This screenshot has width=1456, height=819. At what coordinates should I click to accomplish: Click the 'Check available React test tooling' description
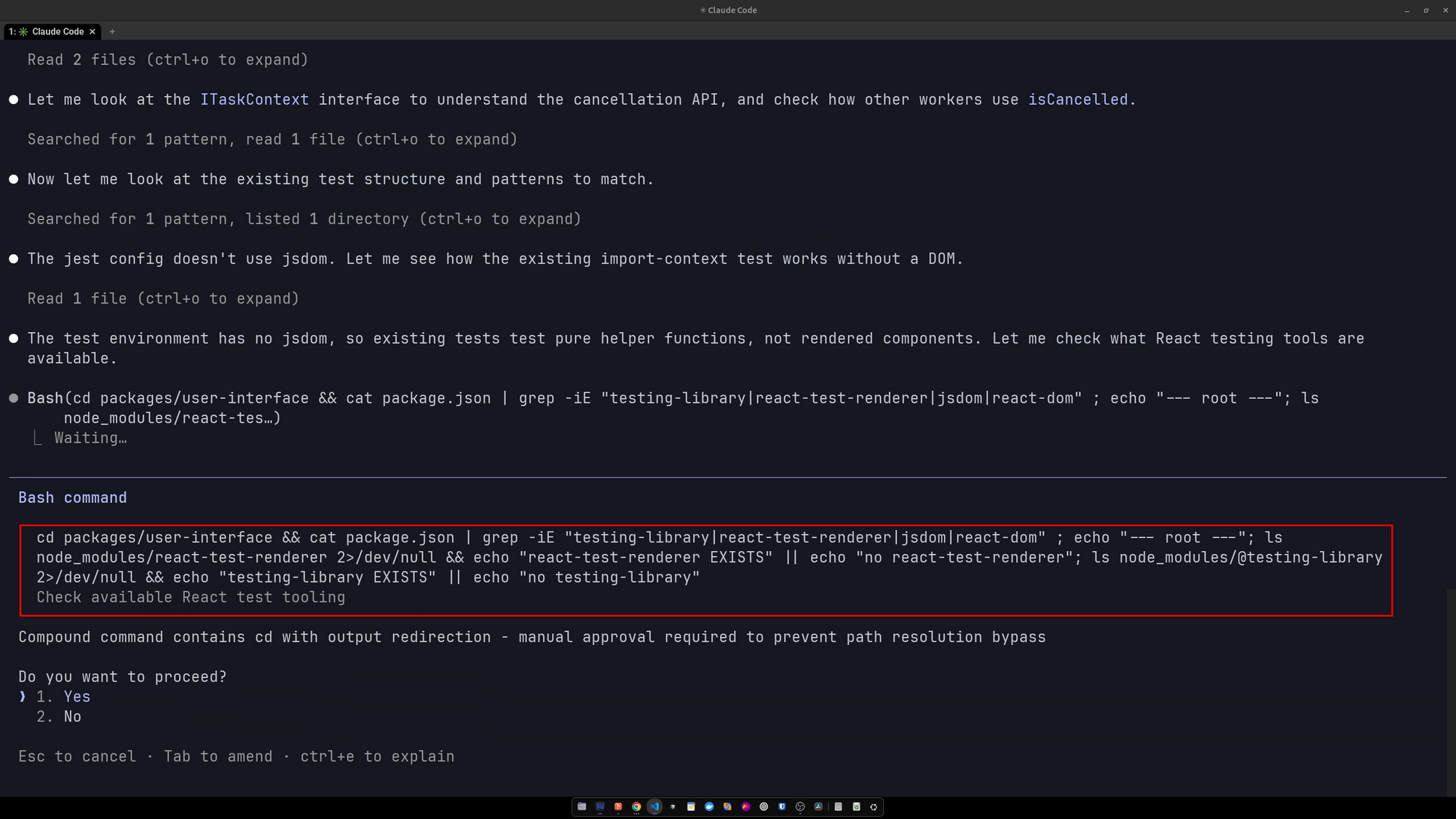tap(191, 597)
